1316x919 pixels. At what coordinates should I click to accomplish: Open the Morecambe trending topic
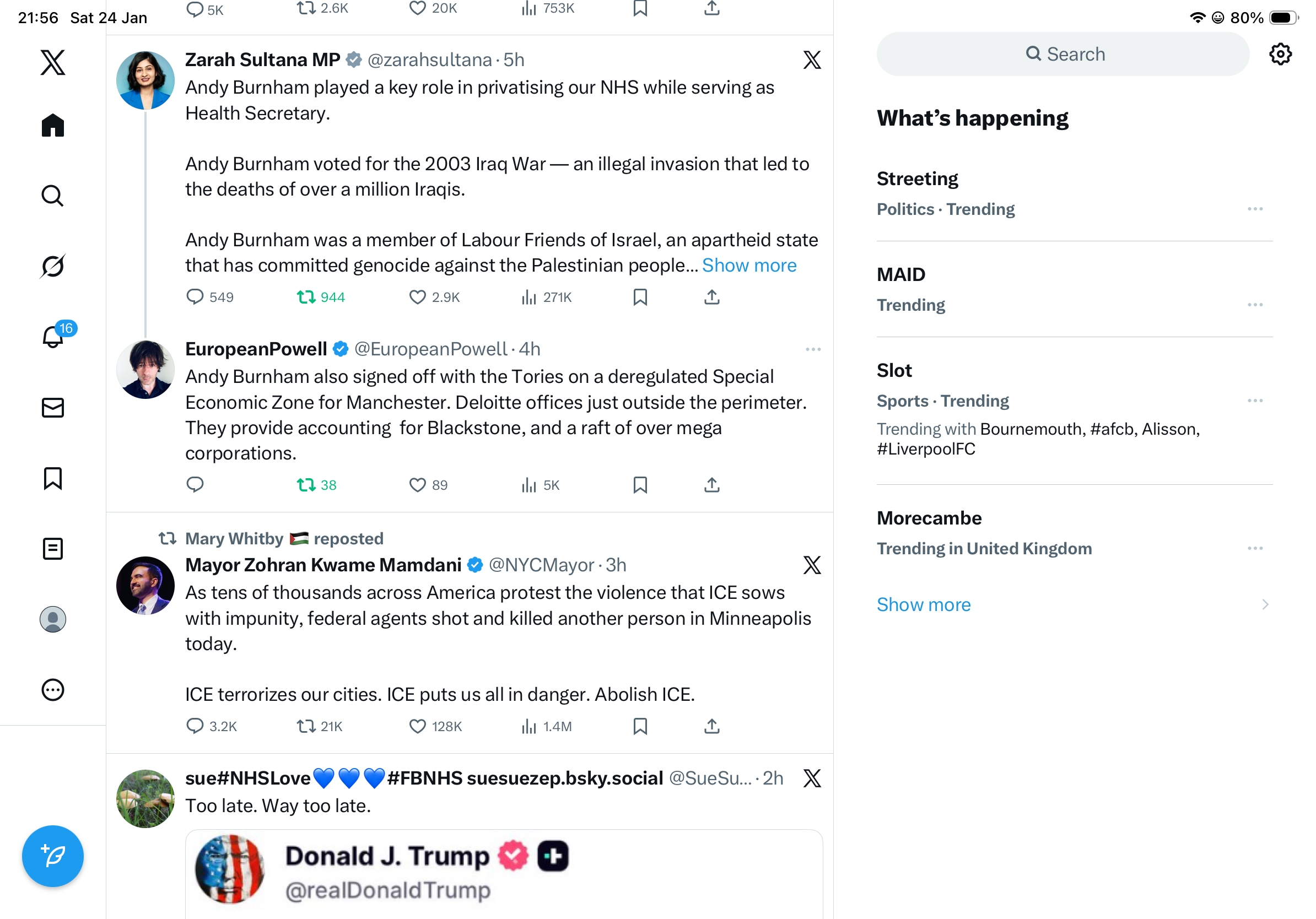pyautogui.click(x=929, y=518)
